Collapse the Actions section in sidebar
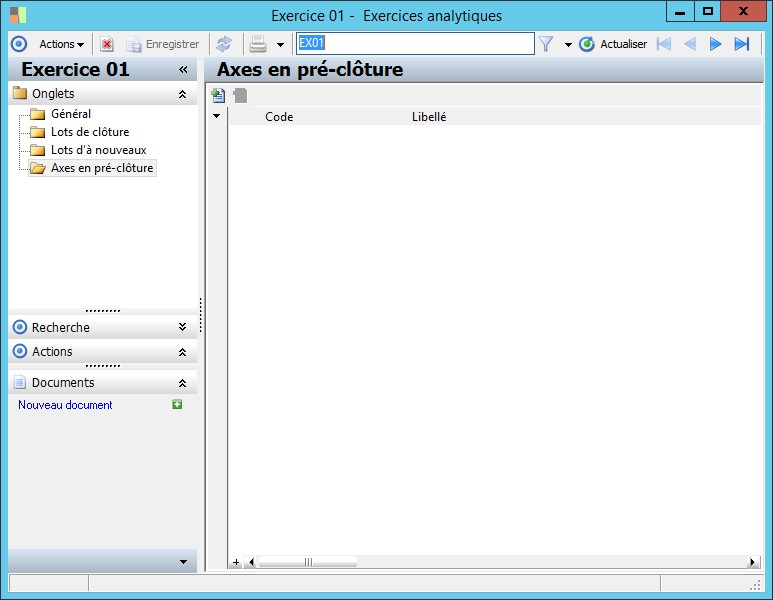 point(182,352)
